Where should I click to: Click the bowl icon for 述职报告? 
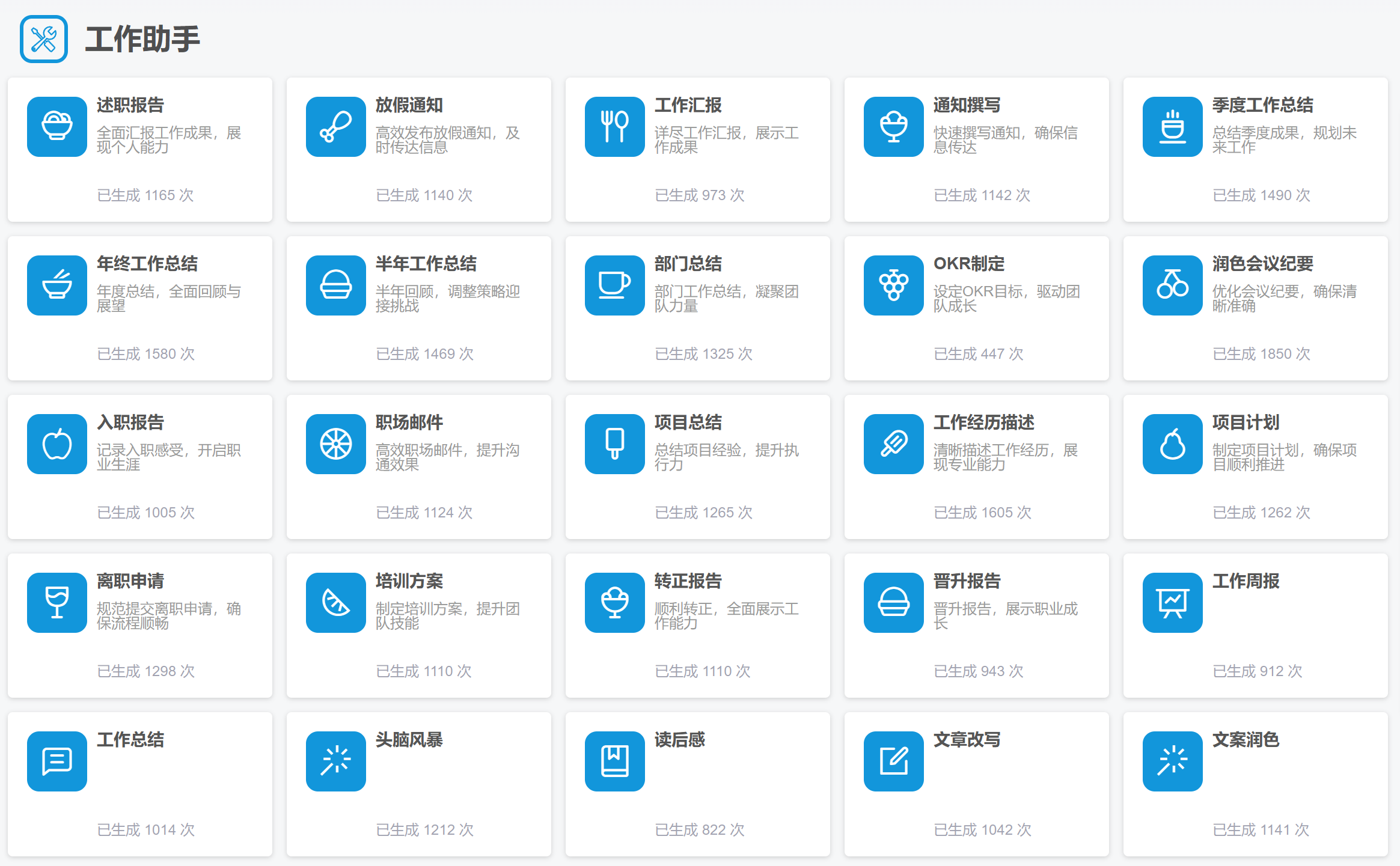pyautogui.click(x=57, y=127)
